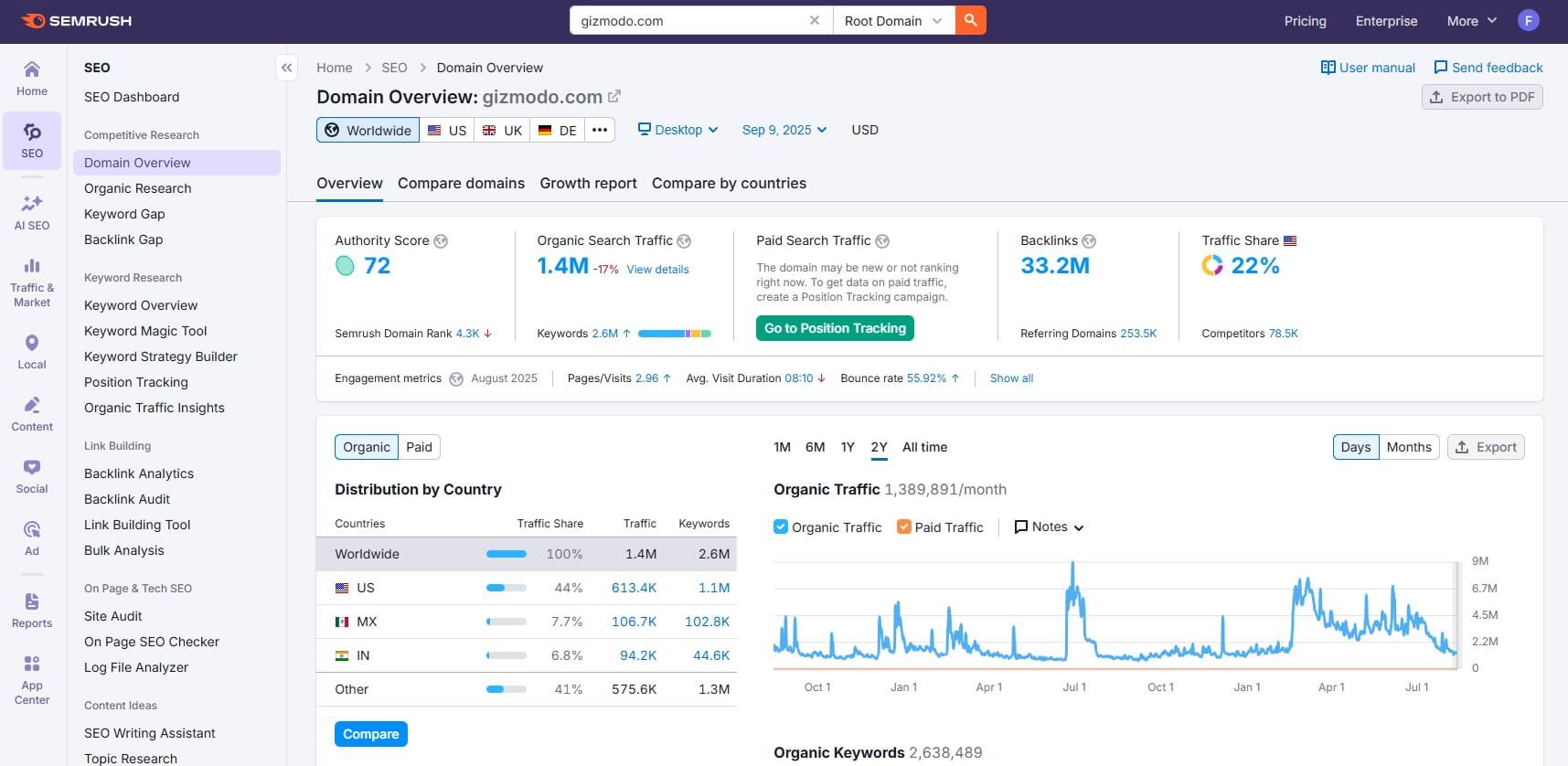
Task: Open more country options ellipsis
Action: (x=600, y=130)
